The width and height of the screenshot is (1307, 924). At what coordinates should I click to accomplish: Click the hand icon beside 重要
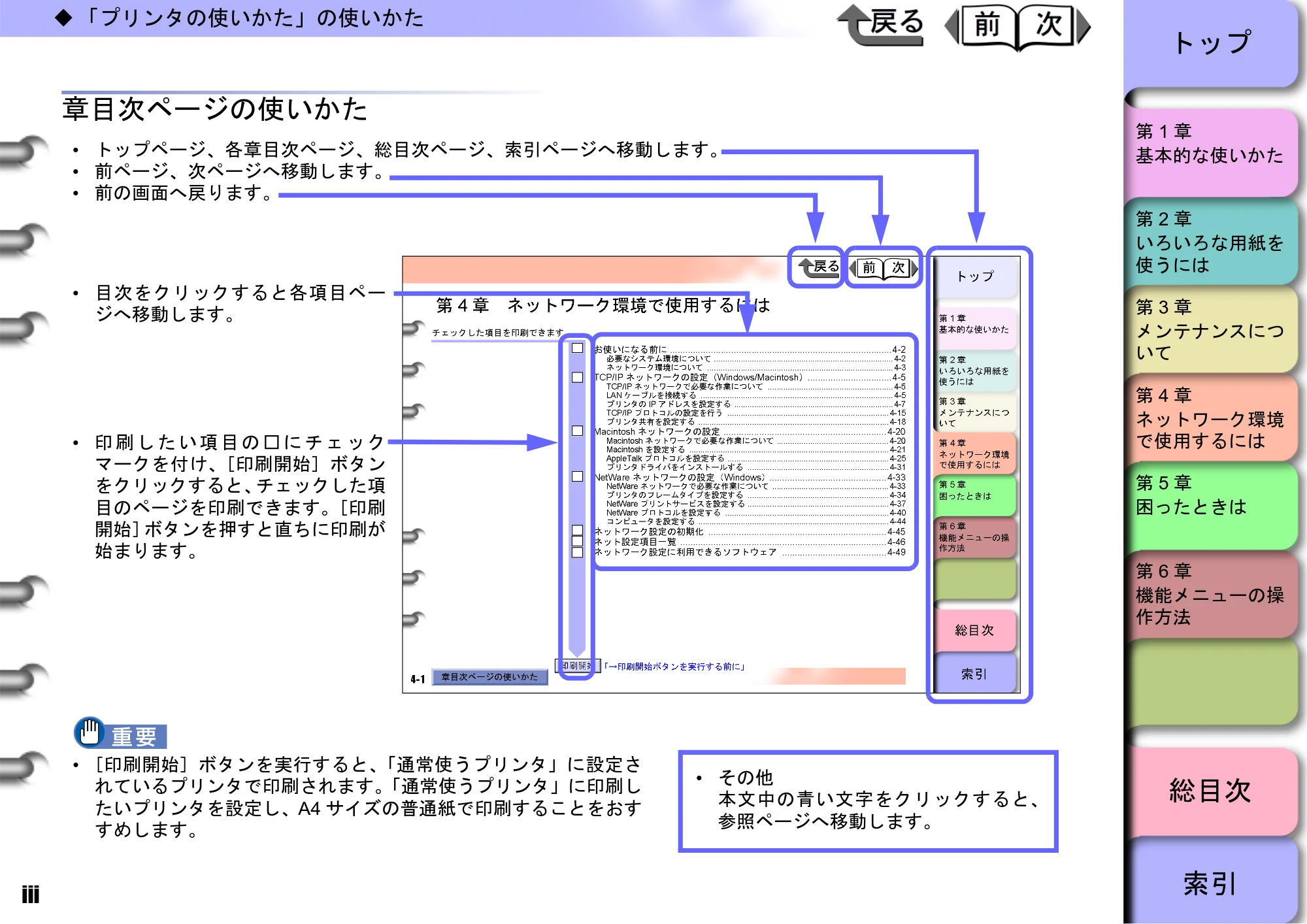(90, 732)
